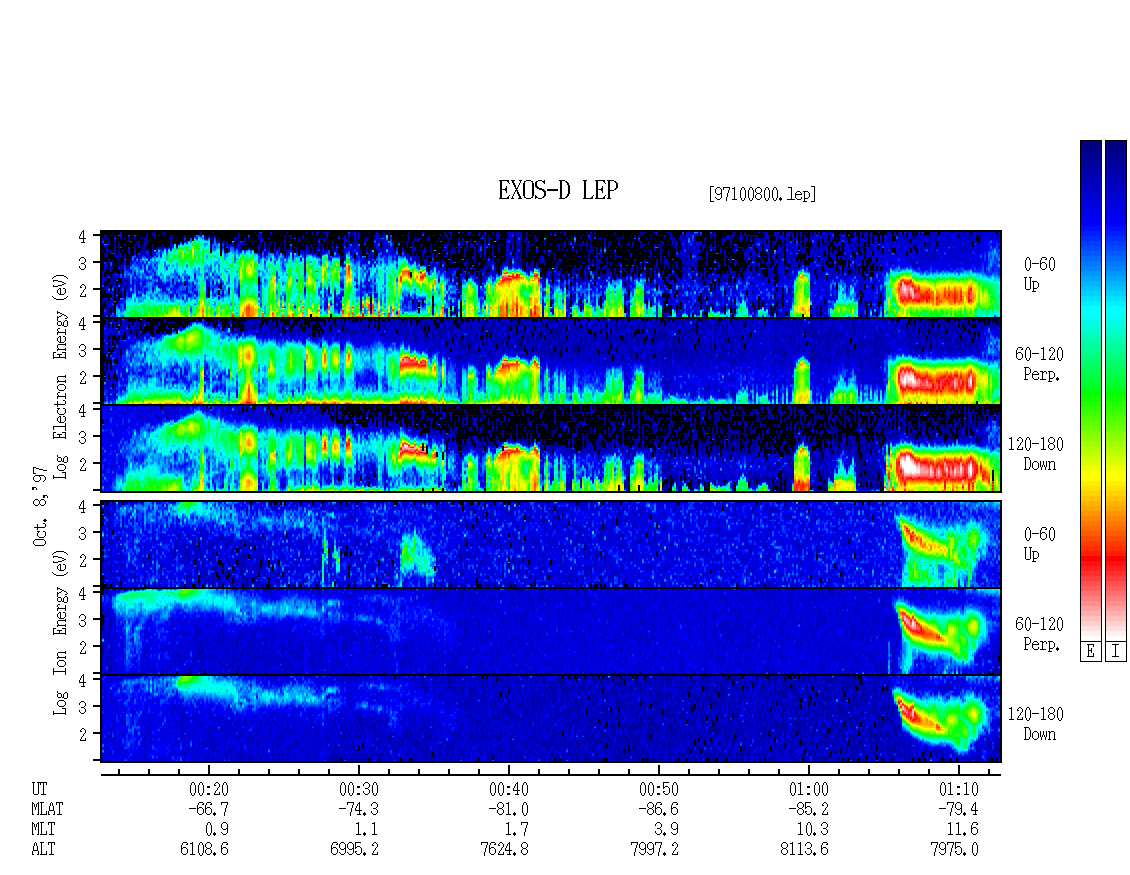Viewport: 1130px width, 875px height.
Task: Click the MLAT value -66.7
Action: coord(208,809)
